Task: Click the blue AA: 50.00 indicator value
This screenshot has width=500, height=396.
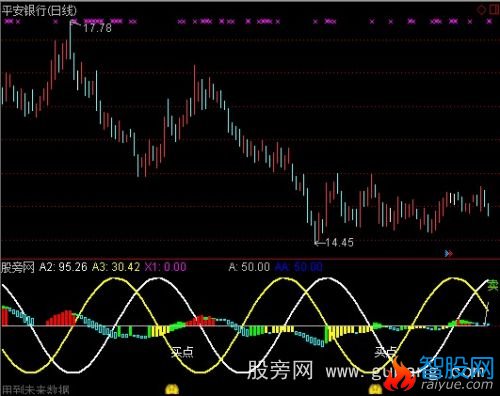Action: [x=299, y=267]
